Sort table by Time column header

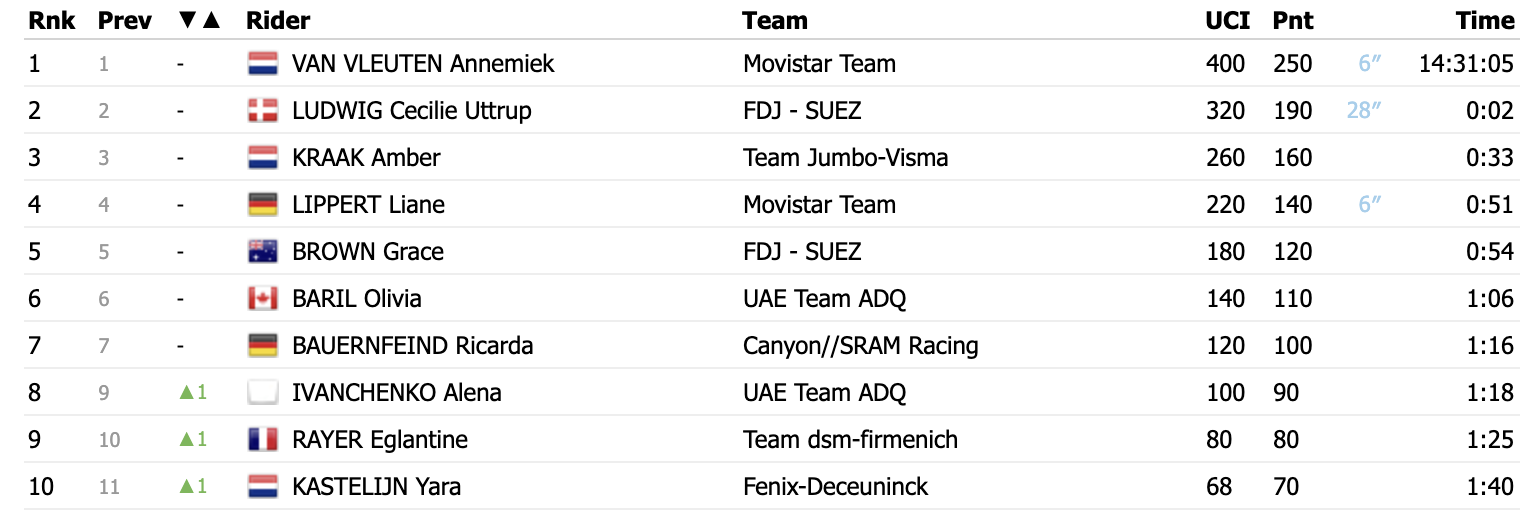click(x=1486, y=20)
